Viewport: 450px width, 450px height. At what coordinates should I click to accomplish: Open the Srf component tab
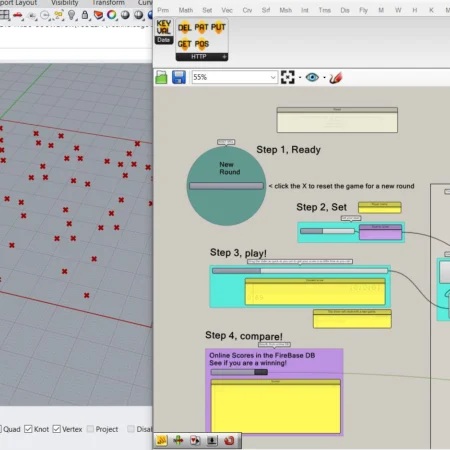pyautogui.click(x=266, y=10)
